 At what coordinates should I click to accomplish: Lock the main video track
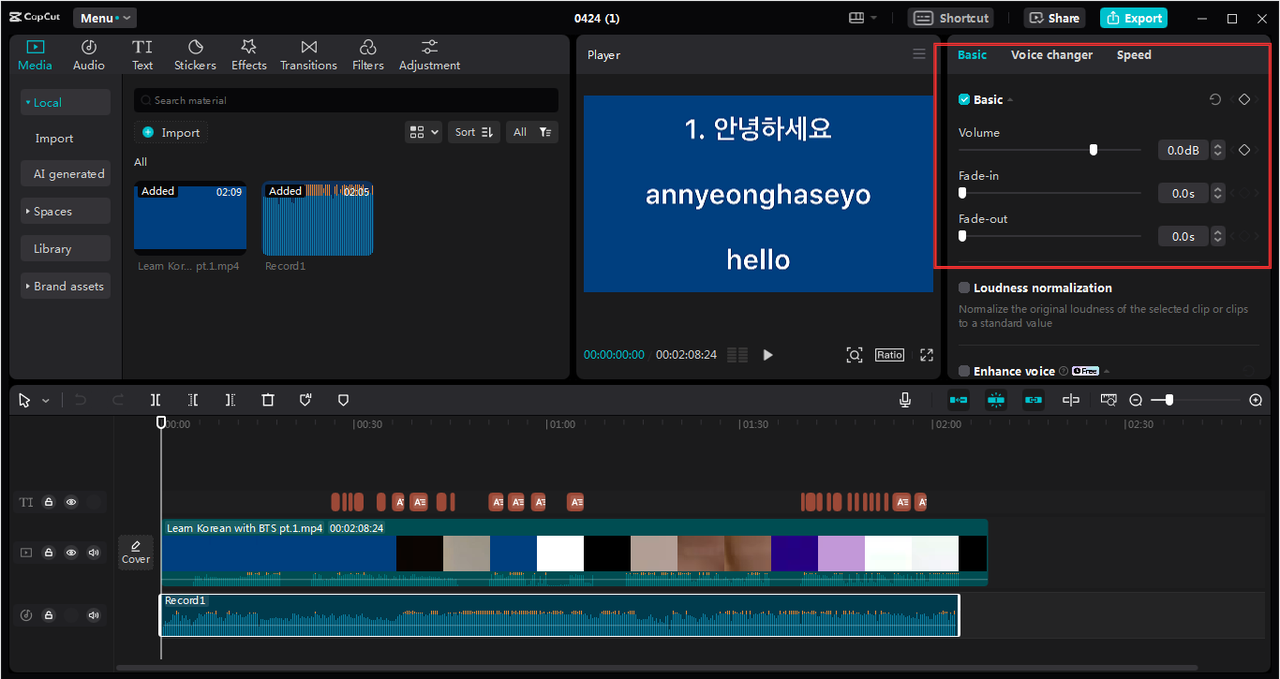tap(48, 552)
